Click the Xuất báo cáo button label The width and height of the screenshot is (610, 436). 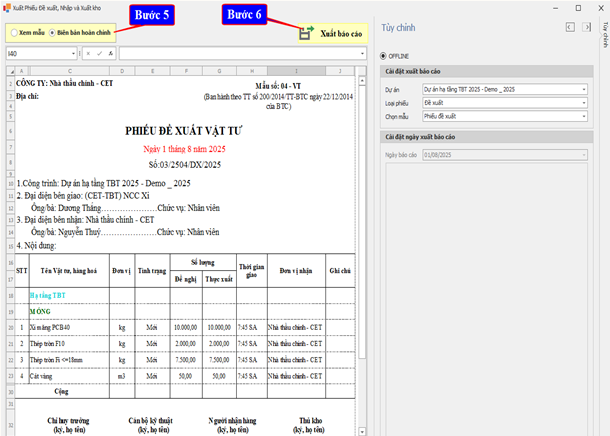click(342, 34)
